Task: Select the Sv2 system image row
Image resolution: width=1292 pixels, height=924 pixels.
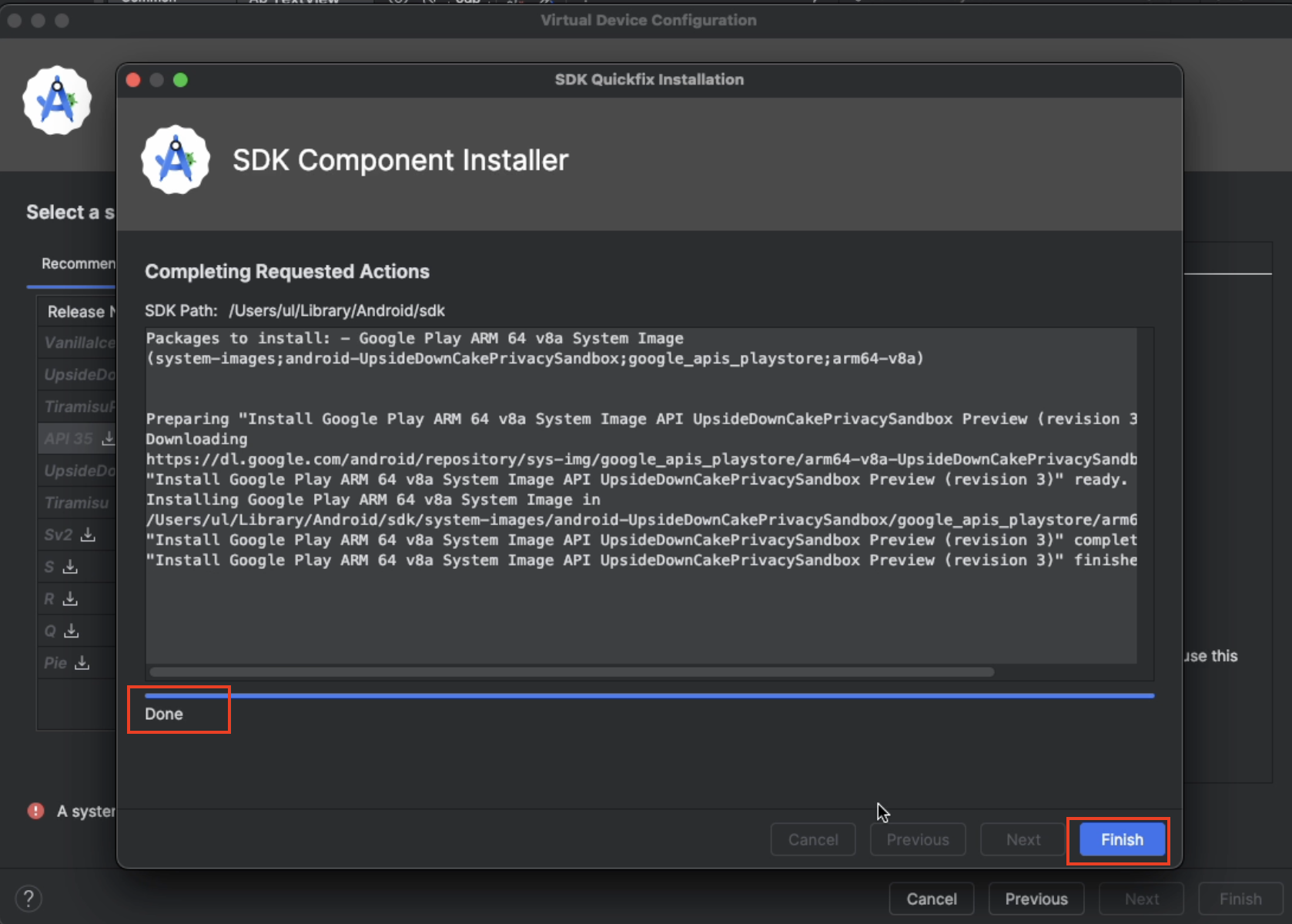Action: pyautogui.click(x=76, y=534)
